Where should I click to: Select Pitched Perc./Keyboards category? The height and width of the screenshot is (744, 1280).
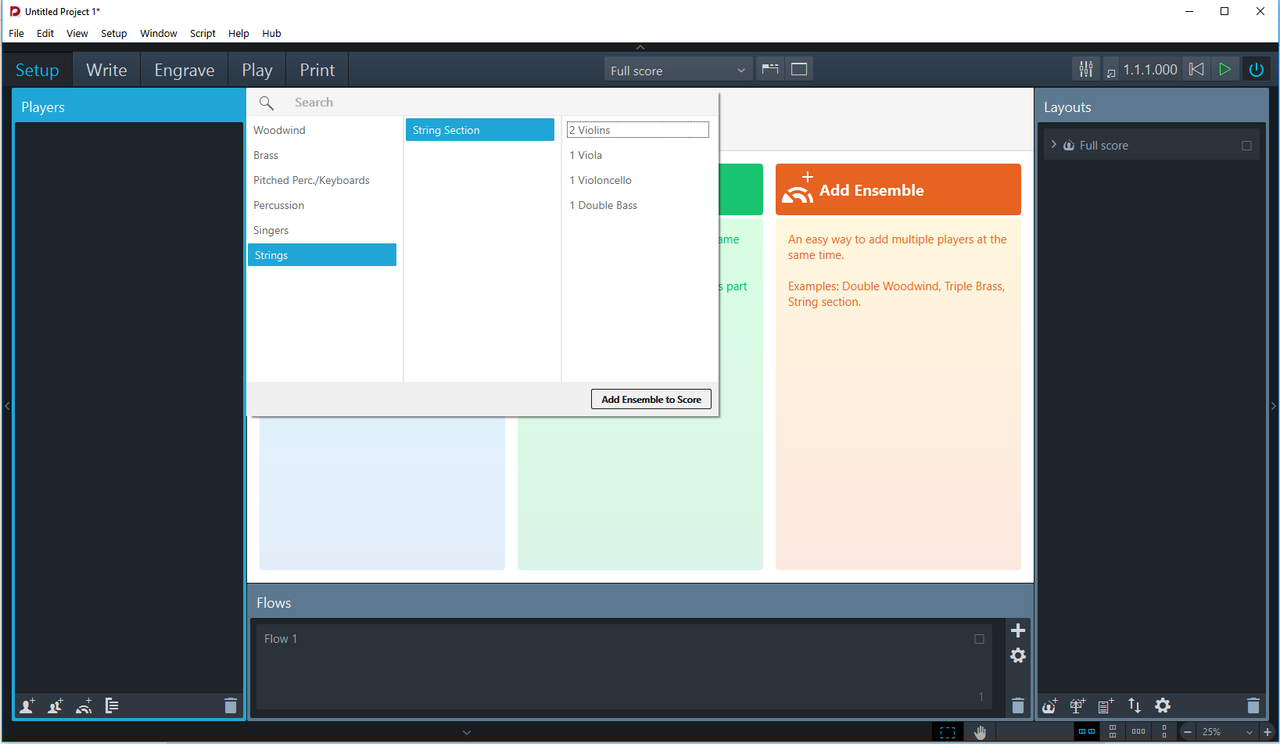[322, 180]
